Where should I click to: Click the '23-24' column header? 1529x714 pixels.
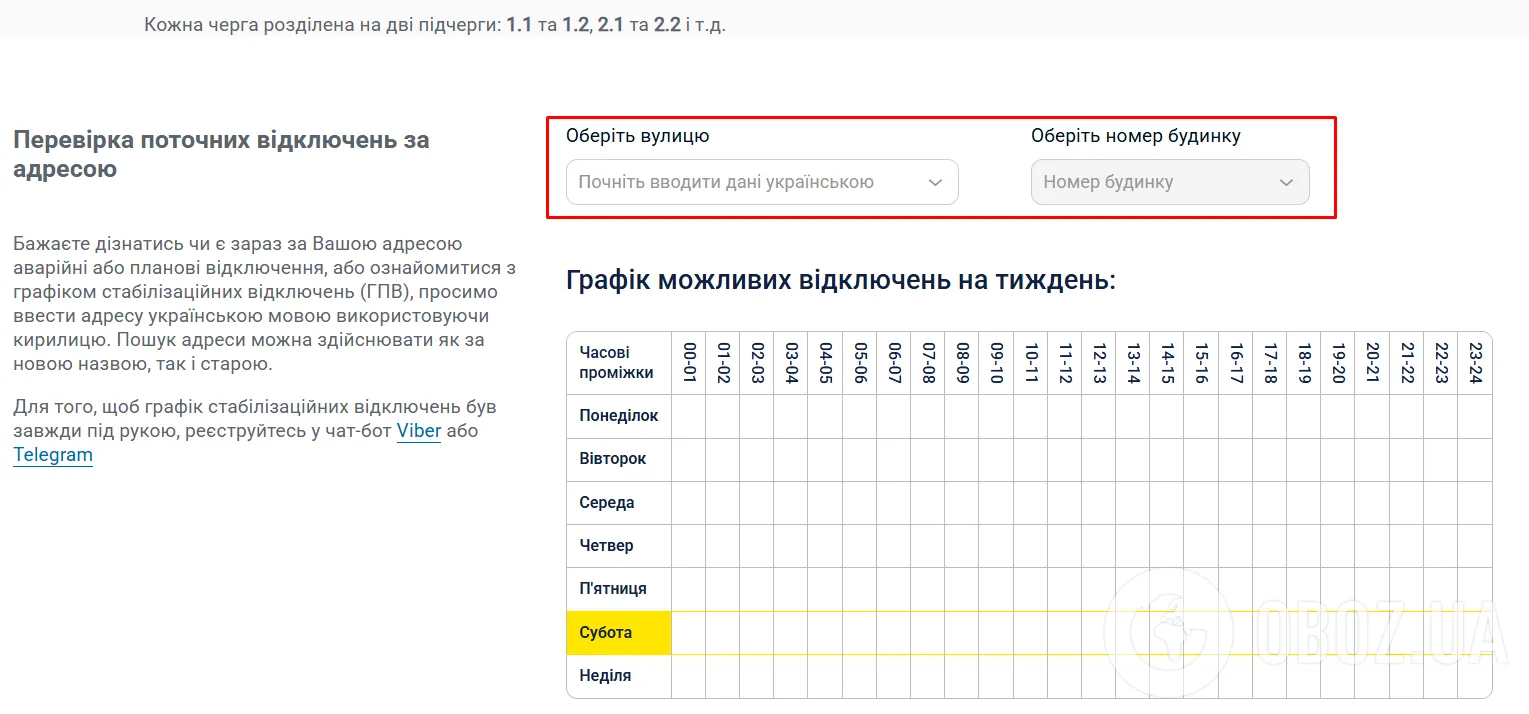click(x=1474, y=362)
